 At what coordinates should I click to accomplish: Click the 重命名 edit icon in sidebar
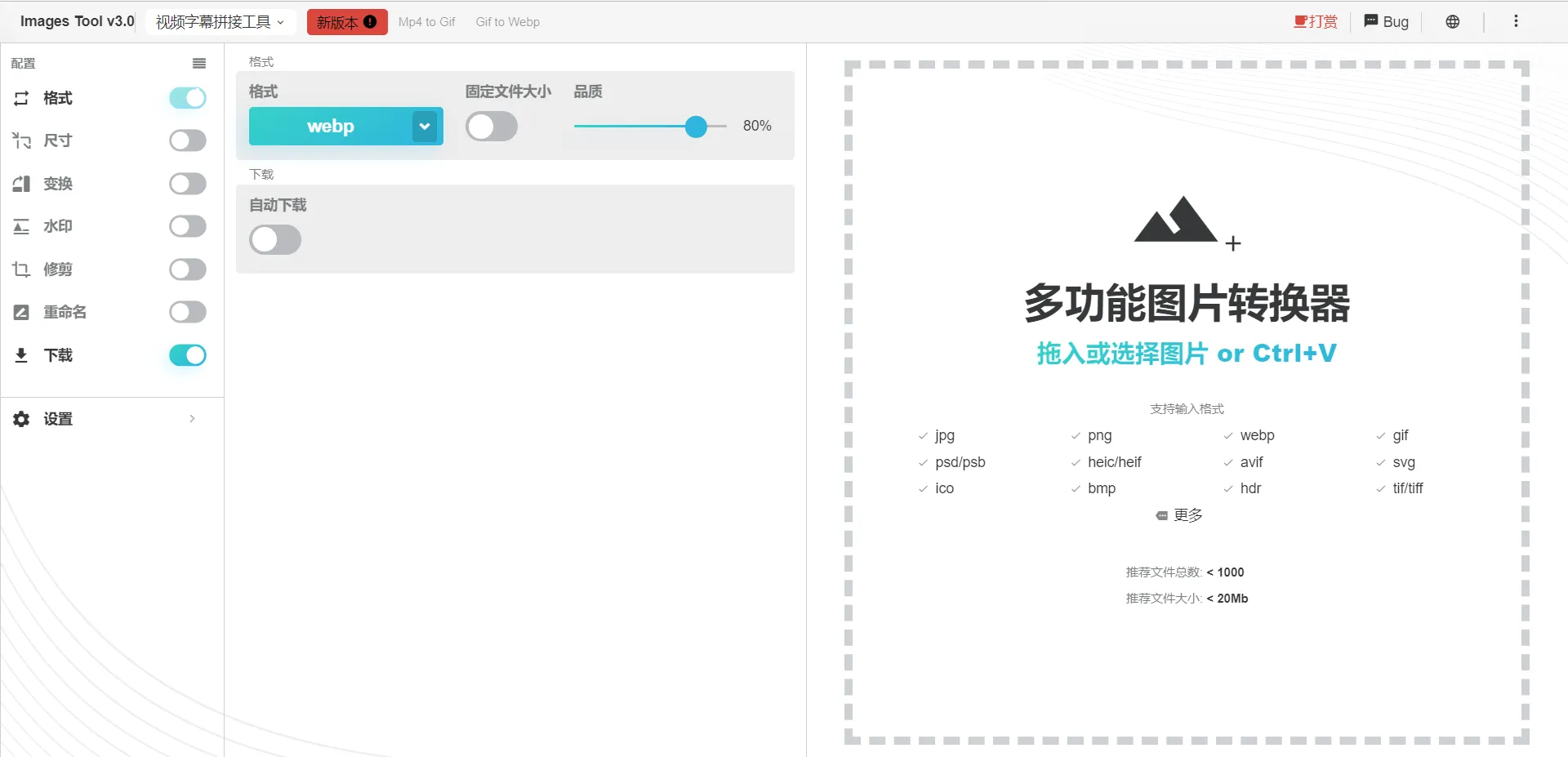pyautogui.click(x=21, y=312)
